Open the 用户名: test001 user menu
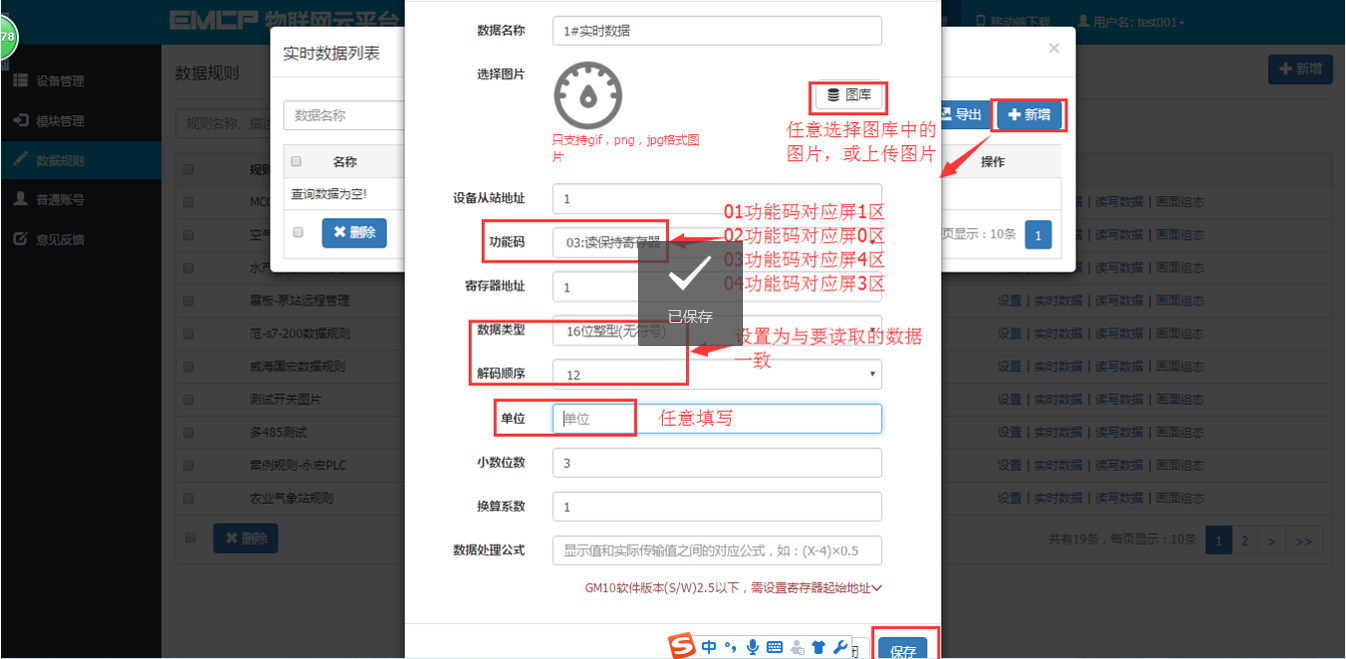Screen dimensions: 1346x659 point(1130,22)
